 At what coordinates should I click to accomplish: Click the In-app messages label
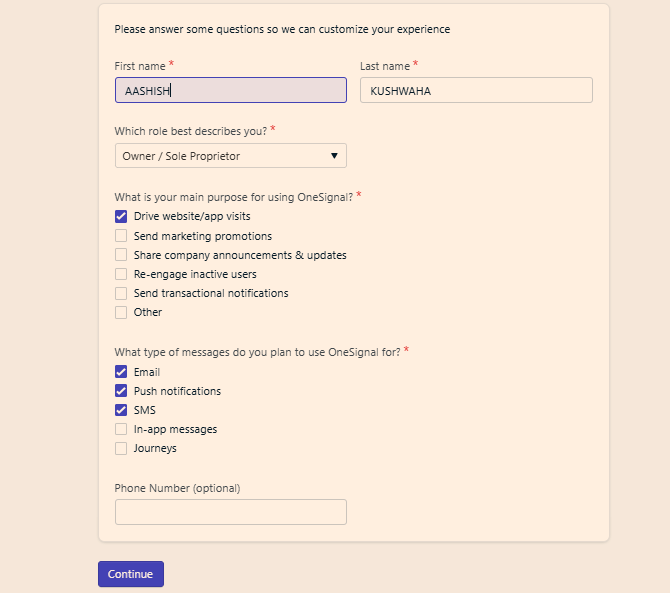click(x=175, y=429)
